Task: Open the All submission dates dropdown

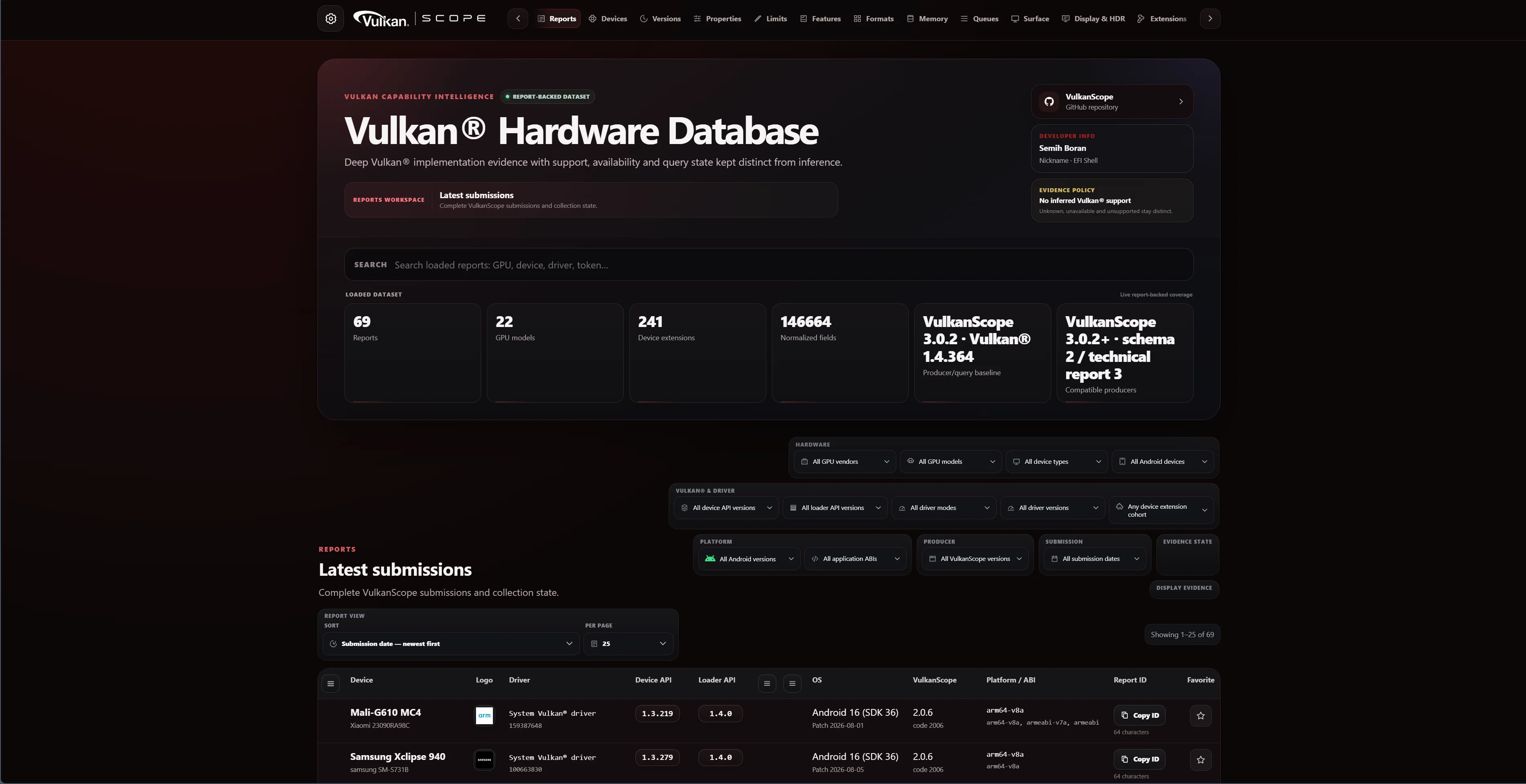Action: (x=1095, y=559)
